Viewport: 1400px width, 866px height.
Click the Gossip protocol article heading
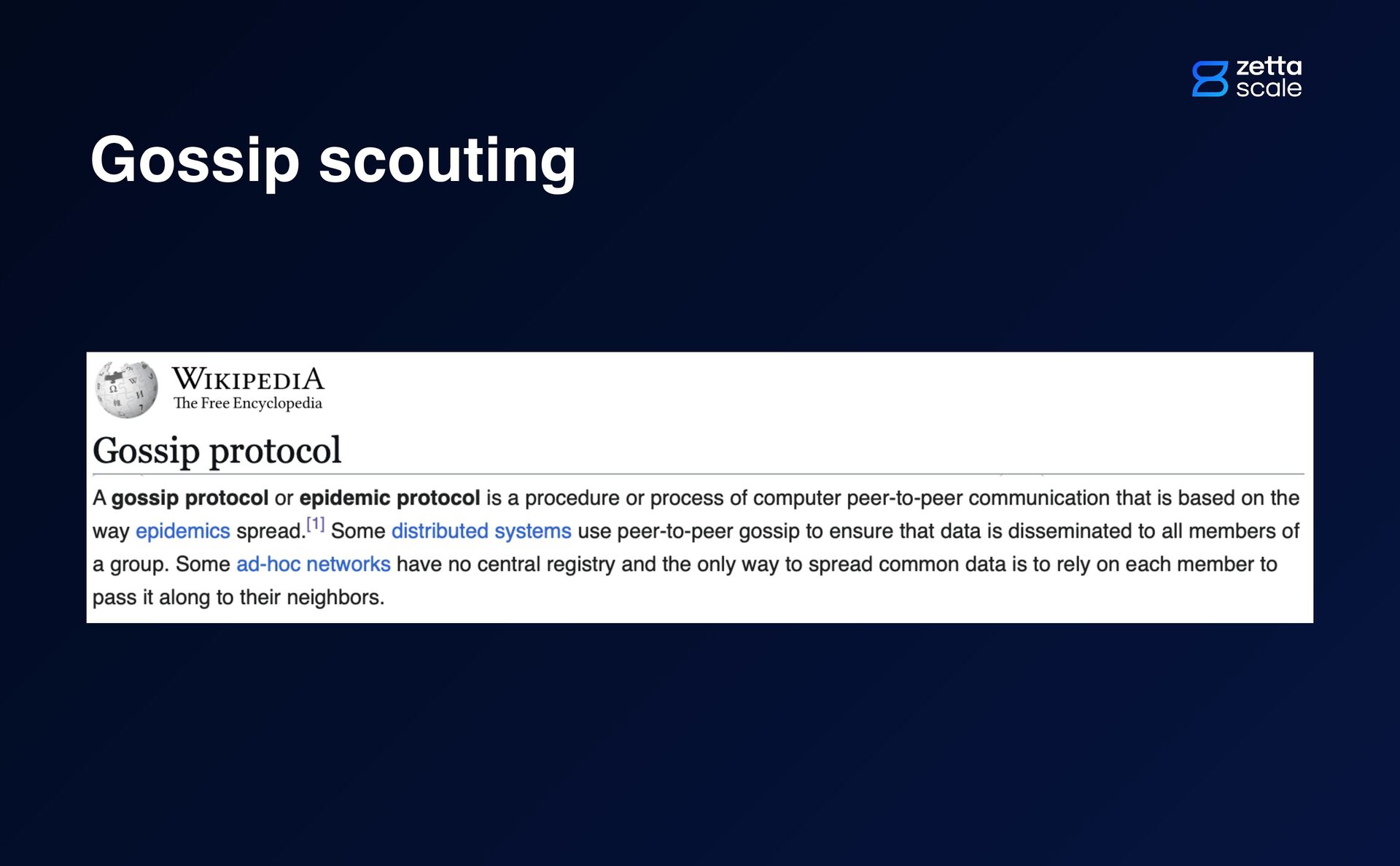217,450
